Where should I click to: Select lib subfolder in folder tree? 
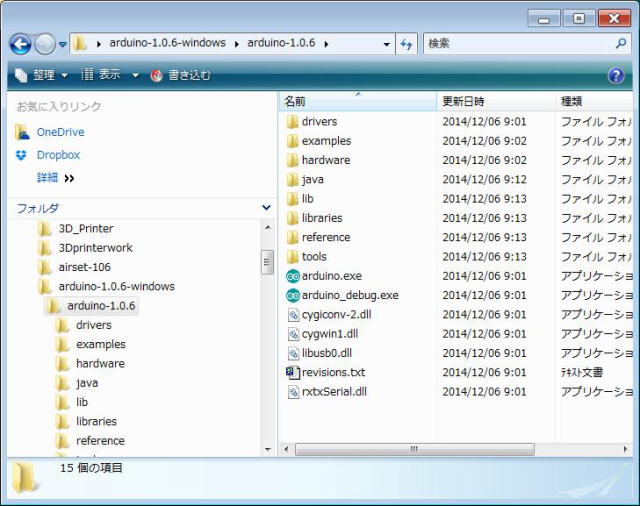click(x=82, y=402)
